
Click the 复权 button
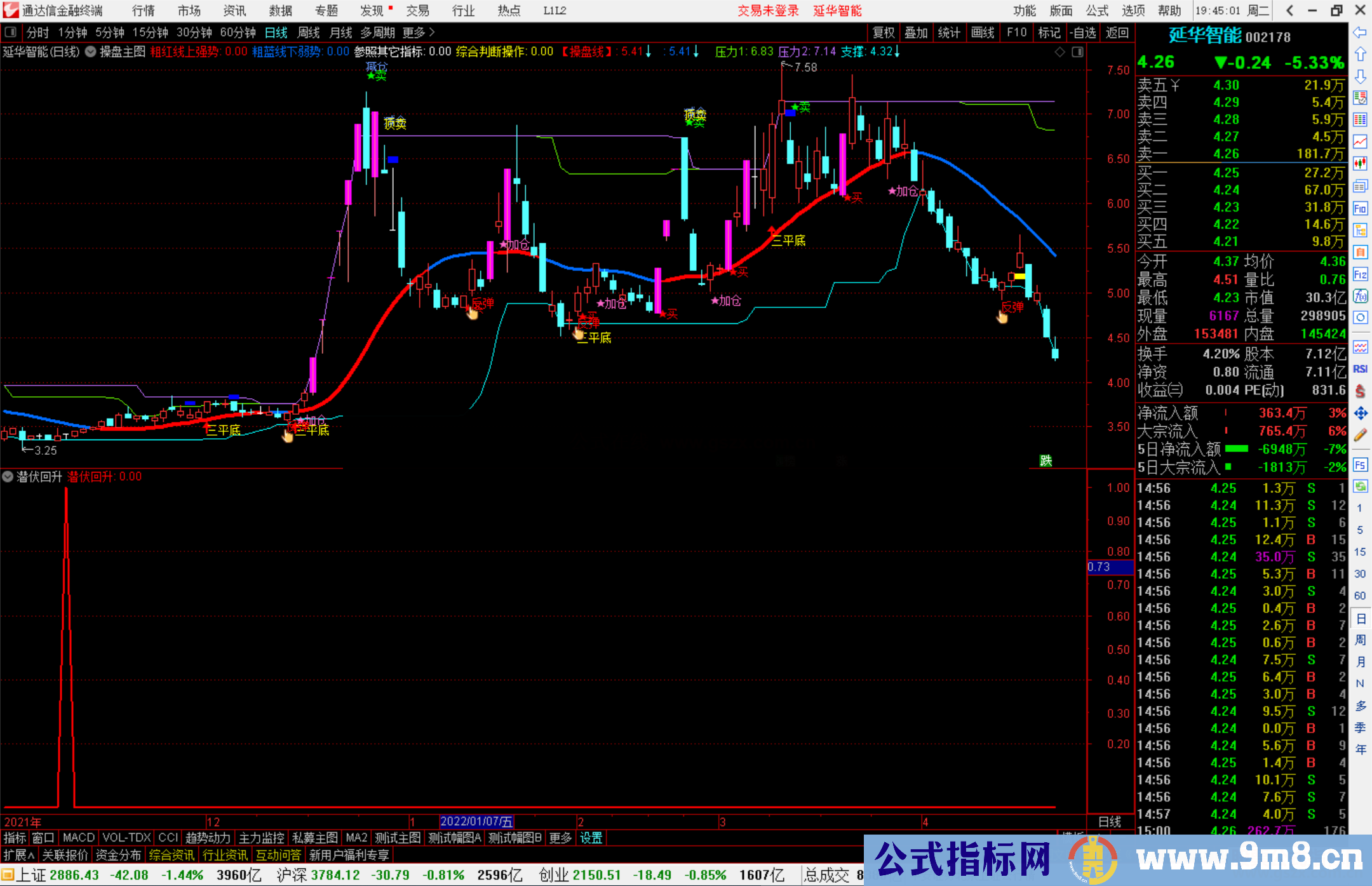tap(884, 32)
